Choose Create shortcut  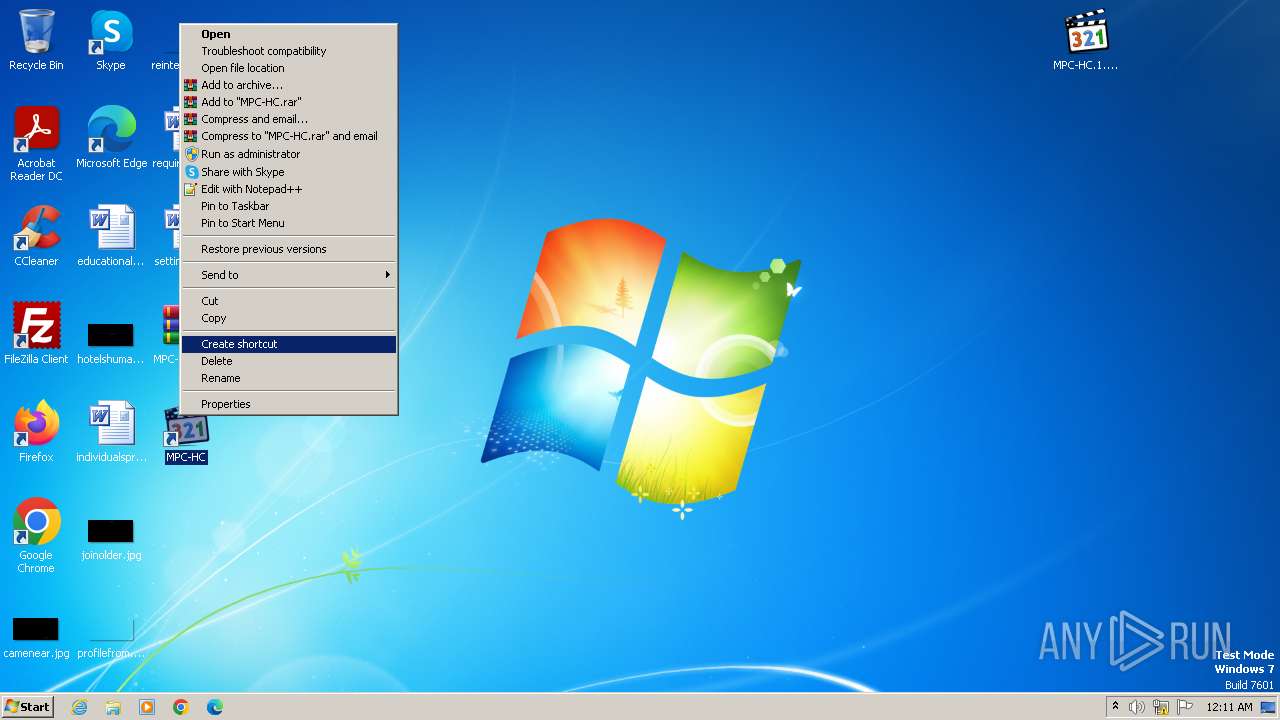click(289, 344)
